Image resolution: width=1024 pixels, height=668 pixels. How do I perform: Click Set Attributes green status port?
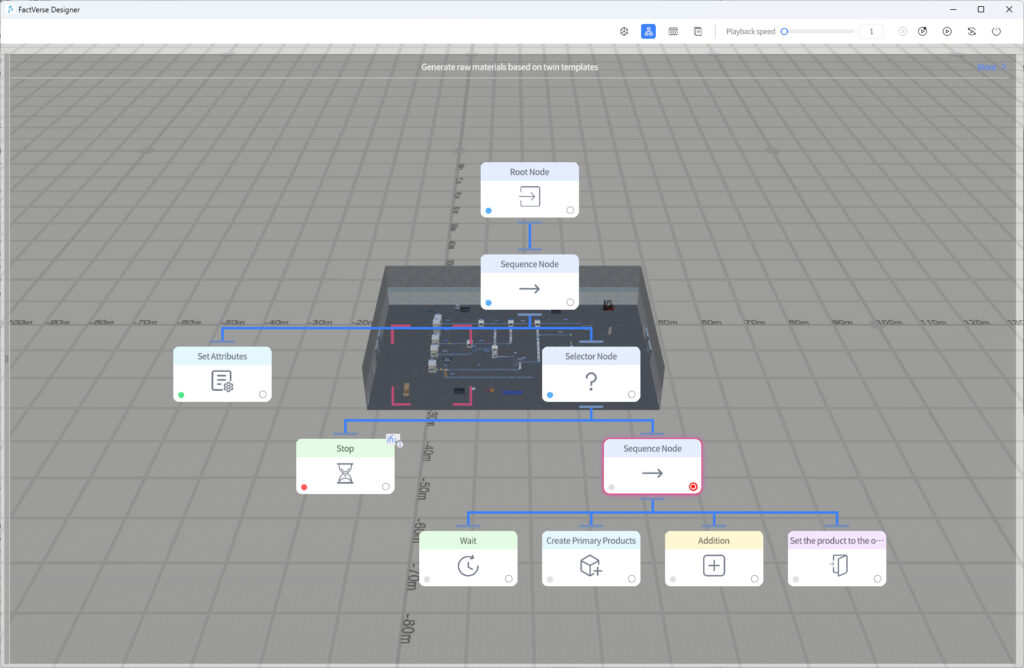tap(181, 395)
